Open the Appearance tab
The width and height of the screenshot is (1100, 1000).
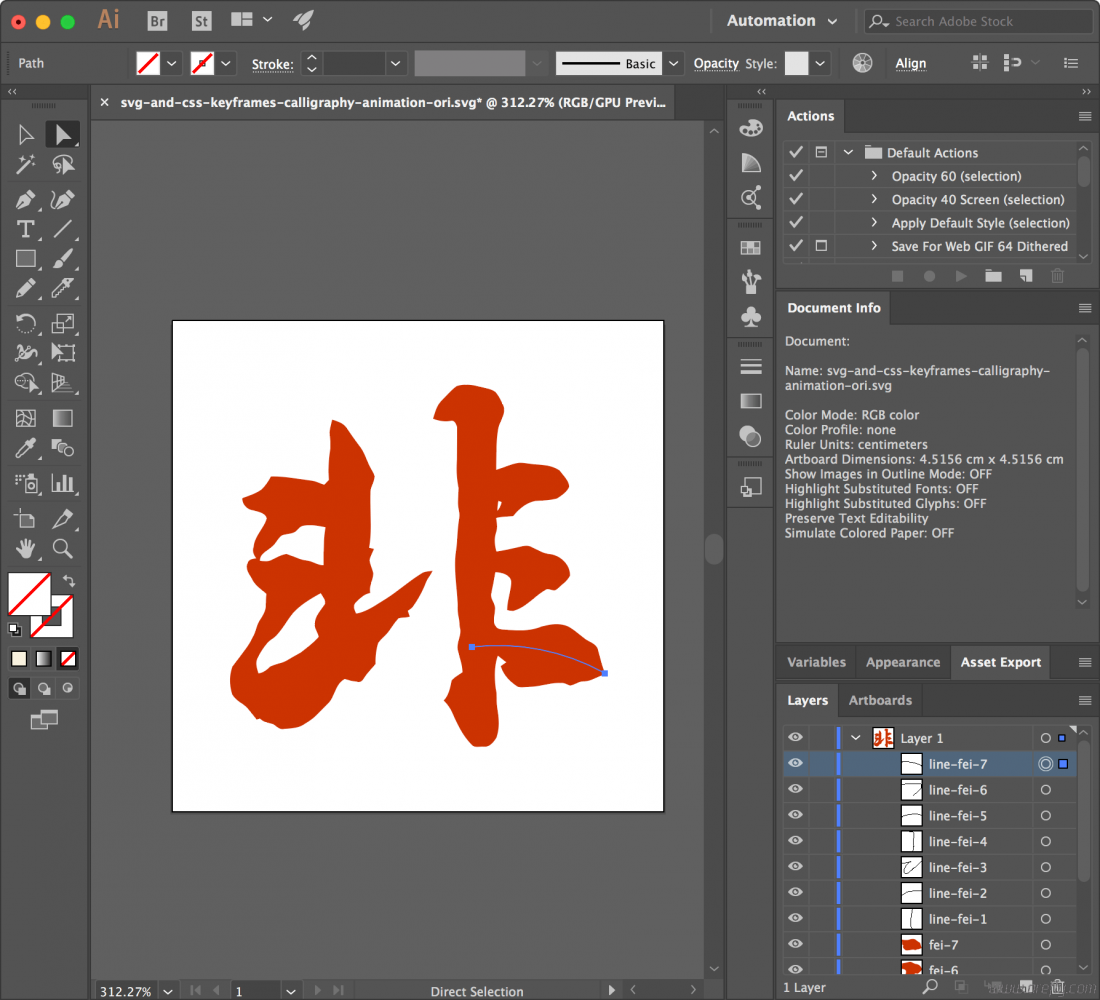click(902, 662)
